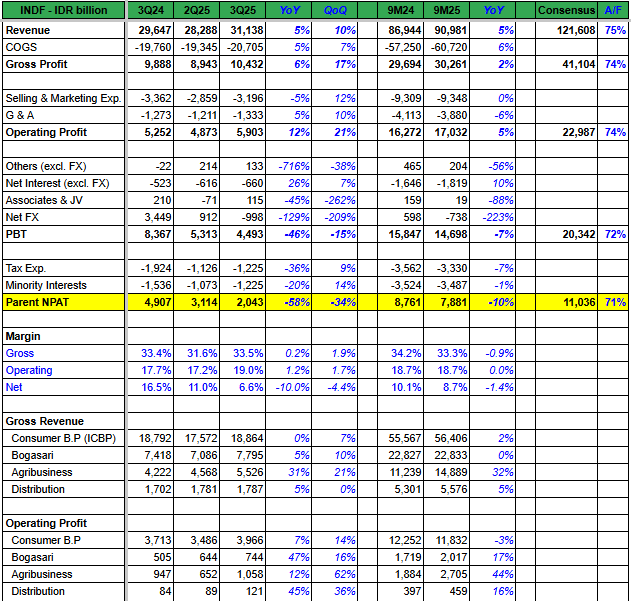This screenshot has width=631, height=601.
Task: Select the Tax Exp. row label
Action: point(26,268)
